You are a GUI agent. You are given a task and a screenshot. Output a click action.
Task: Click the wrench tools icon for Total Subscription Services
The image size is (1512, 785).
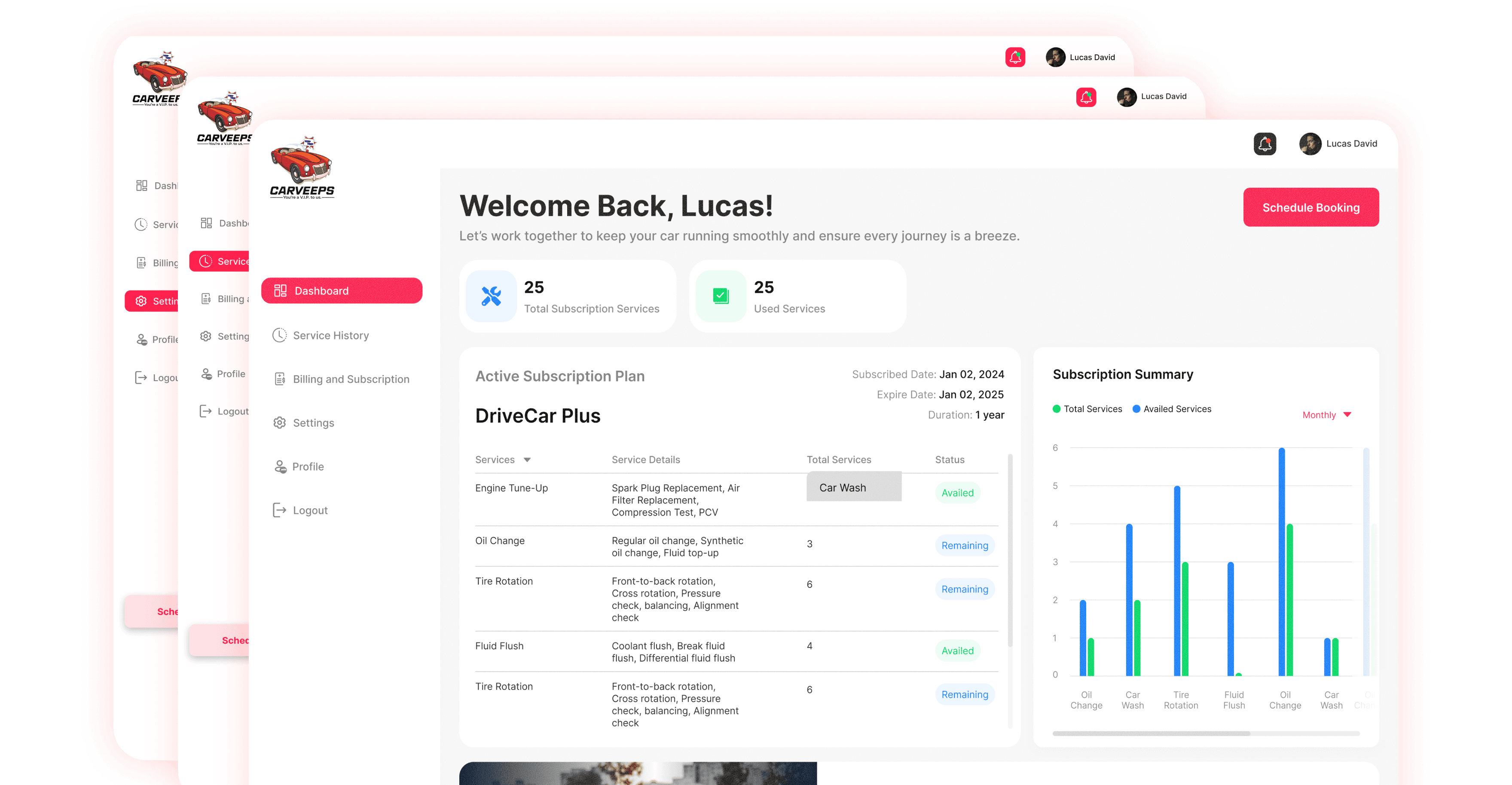[x=491, y=296]
